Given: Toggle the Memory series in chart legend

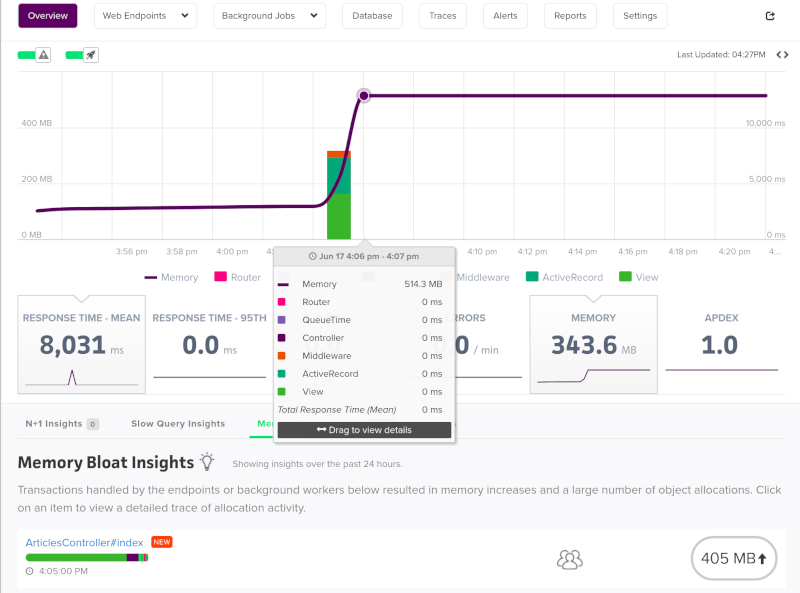Looking at the screenshot, I should (x=171, y=277).
